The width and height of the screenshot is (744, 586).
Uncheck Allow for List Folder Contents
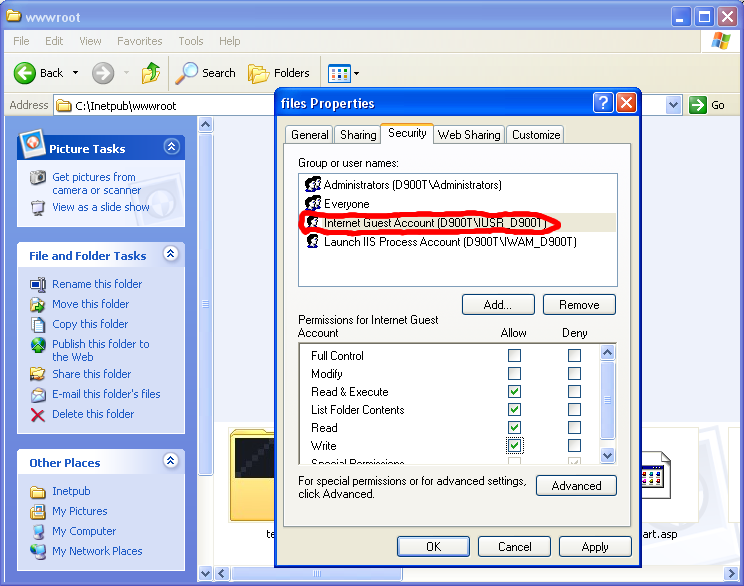514,409
